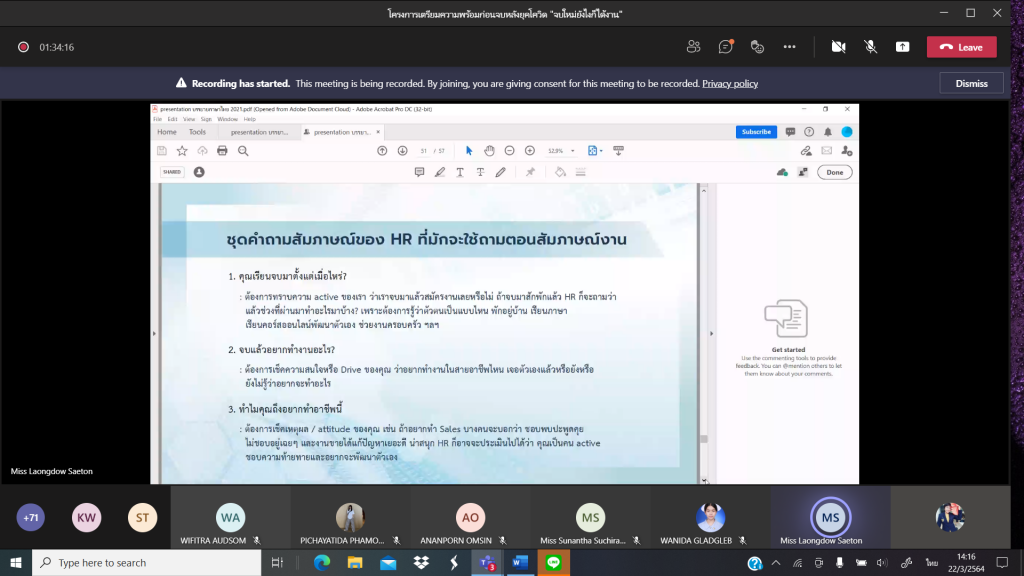The image size is (1024, 576).
Task: Activate the Acrobat selection arrow tool
Action: click(469, 151)
